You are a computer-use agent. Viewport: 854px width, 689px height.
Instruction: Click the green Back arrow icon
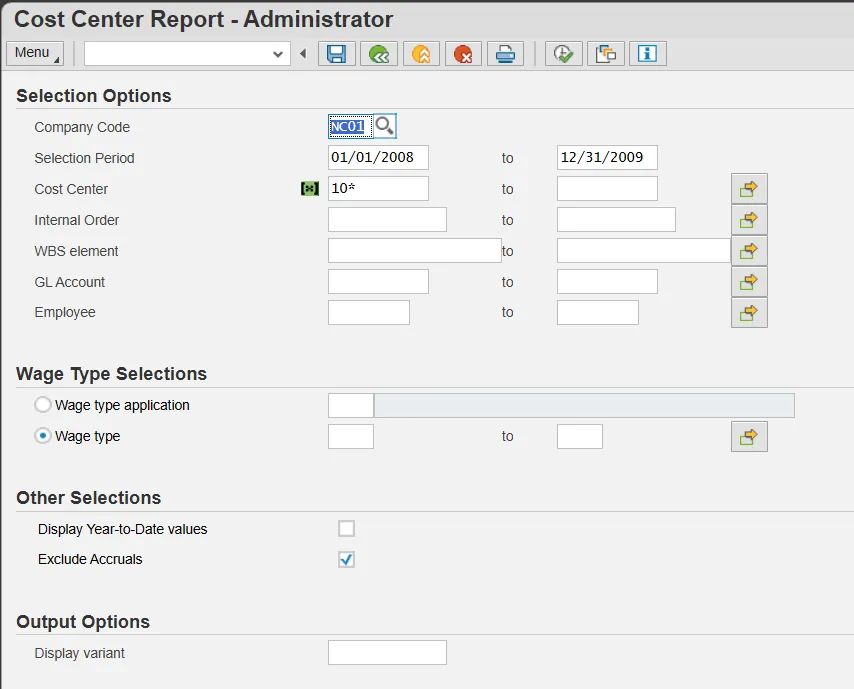click(379, 54)
